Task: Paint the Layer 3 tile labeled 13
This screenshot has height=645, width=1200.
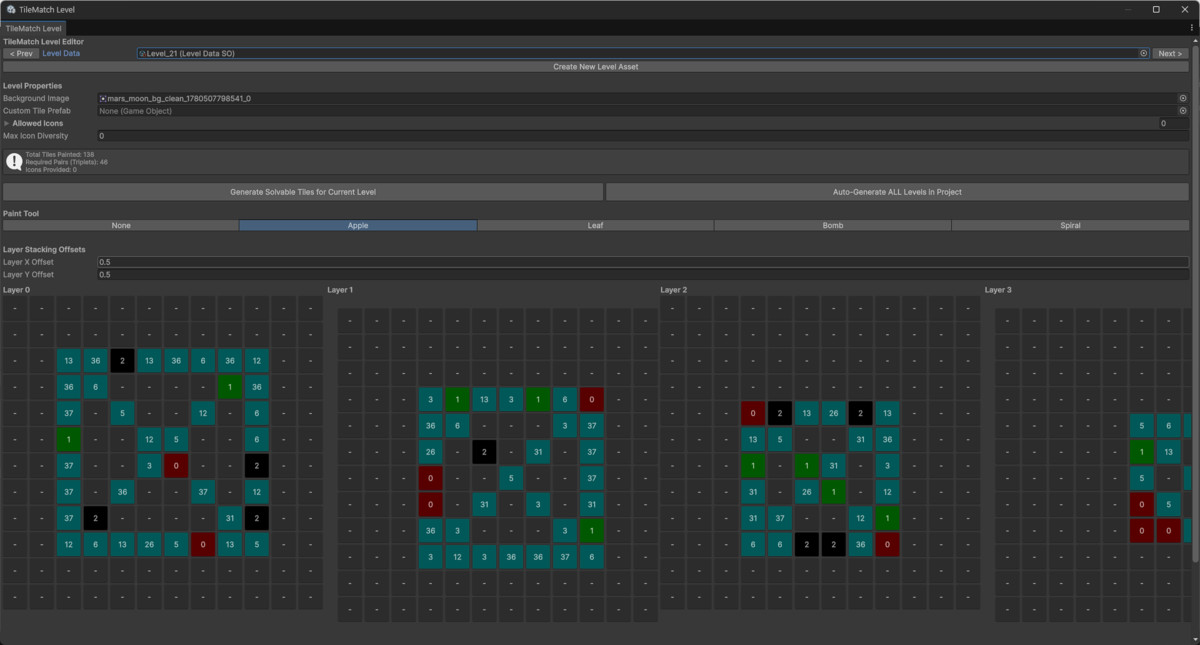Action: click(x=1169, y=452)
